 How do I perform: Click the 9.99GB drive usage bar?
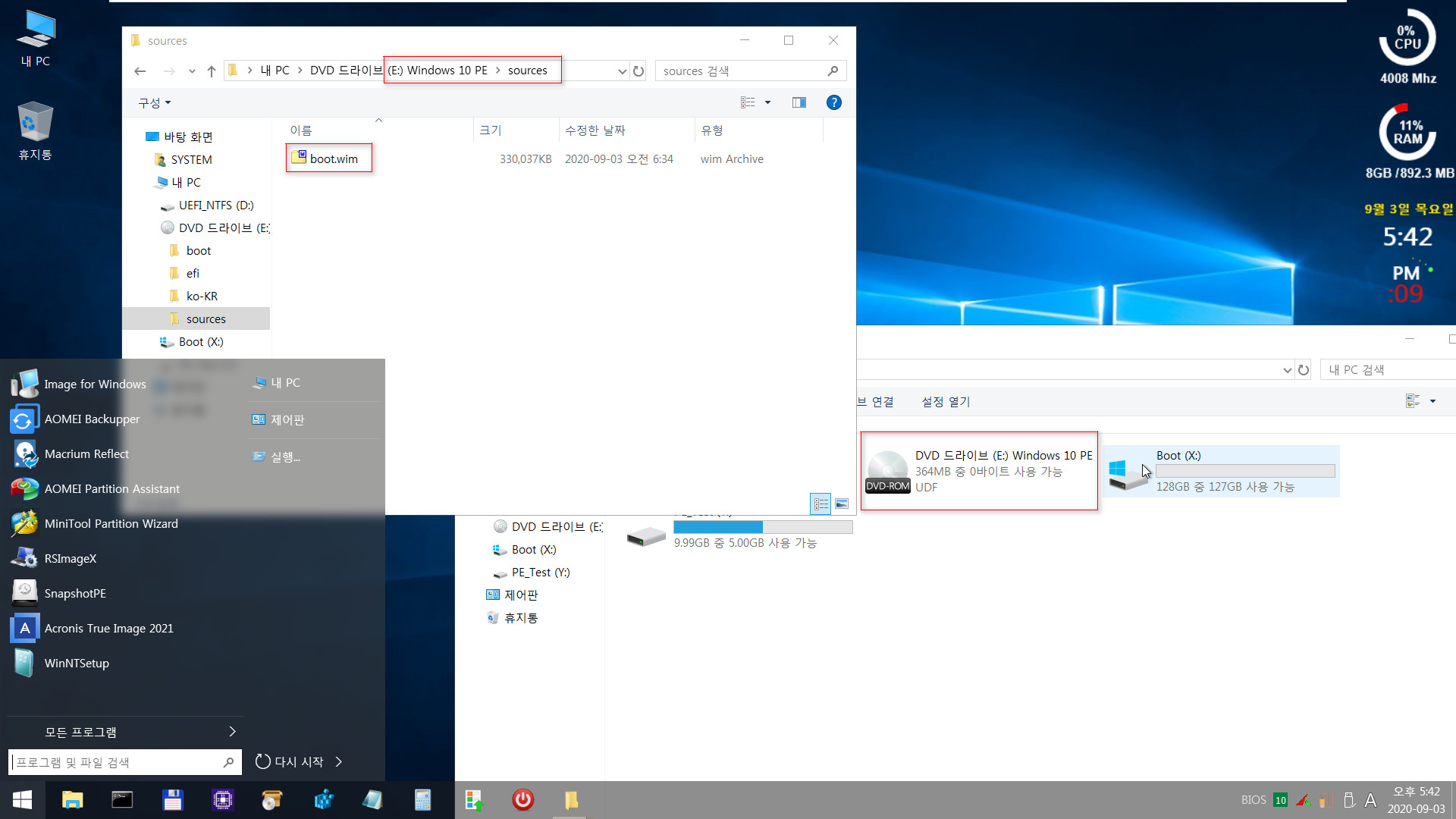(763, 526)
